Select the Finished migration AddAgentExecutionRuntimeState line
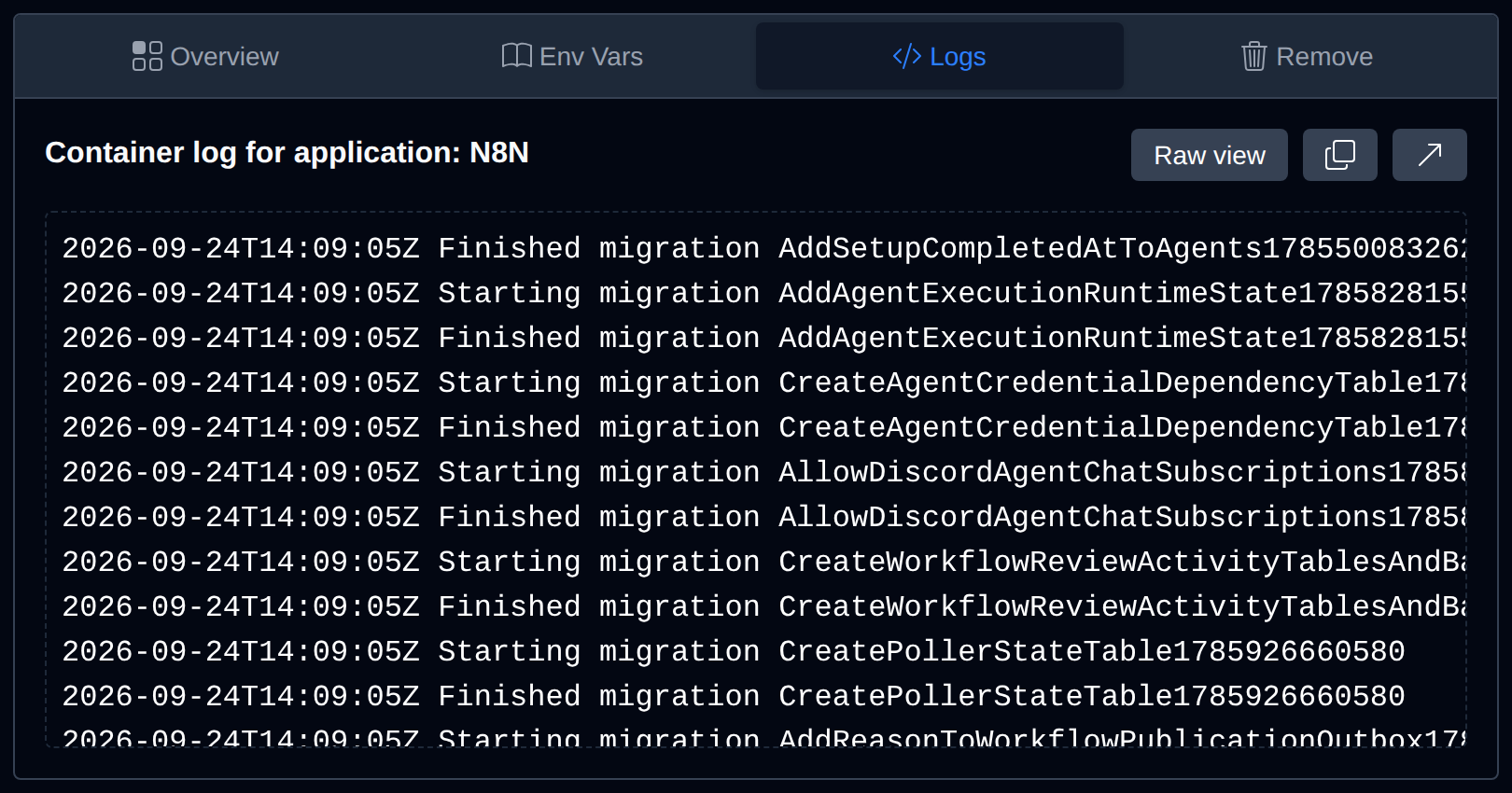Viewport: 1512px width, 793px height. click(x=763, y=338)
